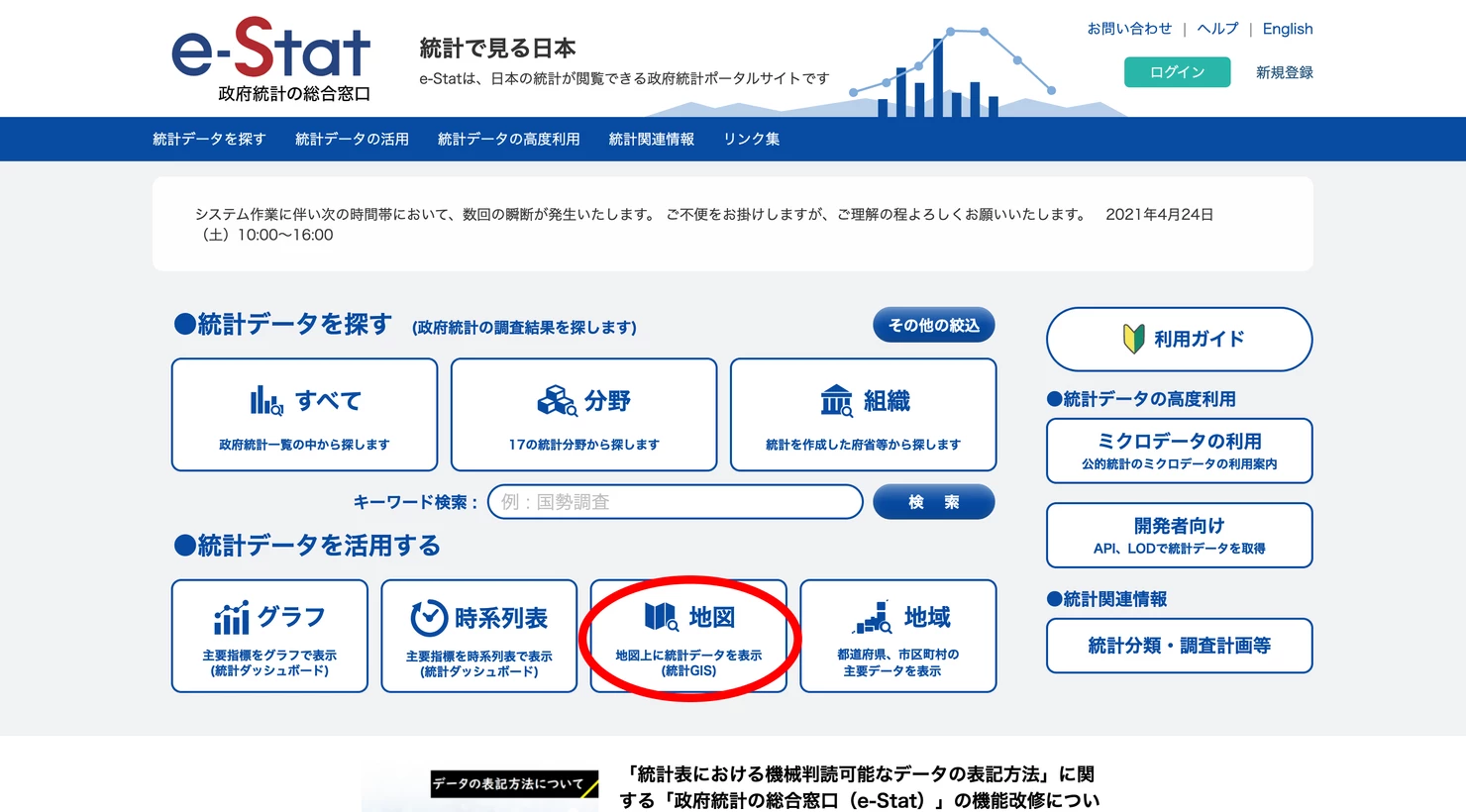Open 統計表における機械判読可能 news headline

[x=860, y=787]
